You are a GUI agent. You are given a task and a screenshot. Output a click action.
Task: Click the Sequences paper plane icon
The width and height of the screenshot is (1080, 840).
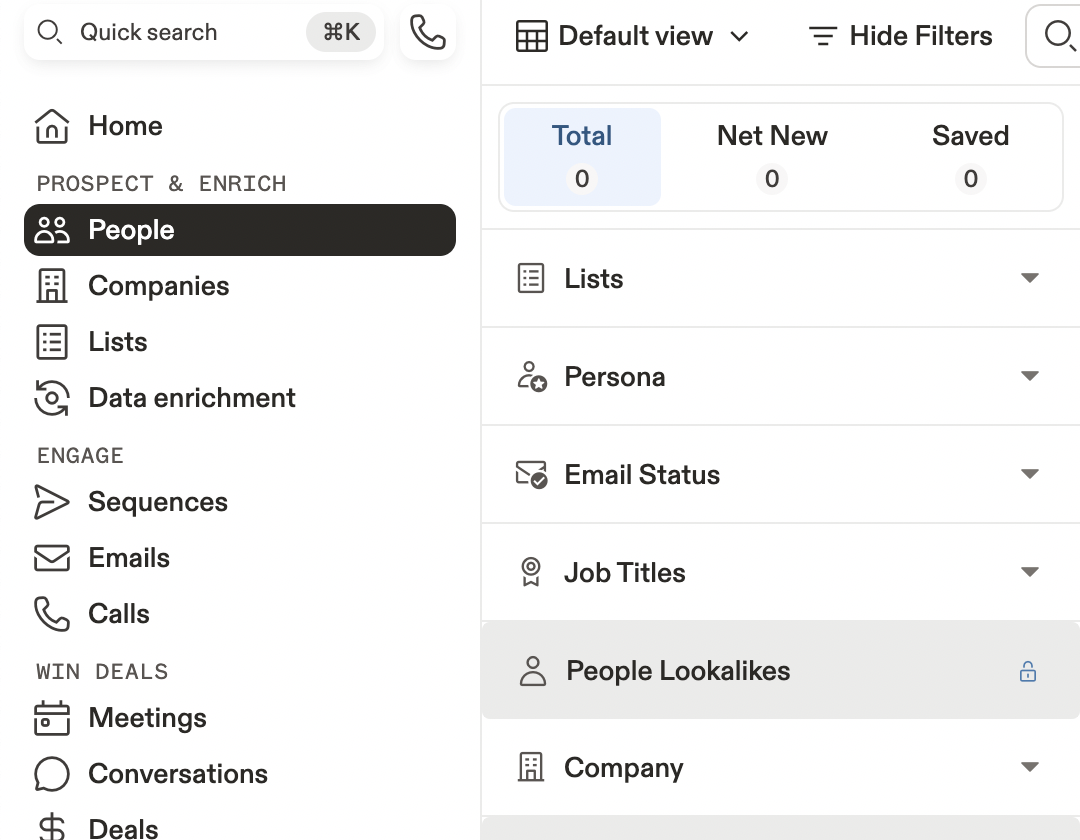[x=52, y=502]
